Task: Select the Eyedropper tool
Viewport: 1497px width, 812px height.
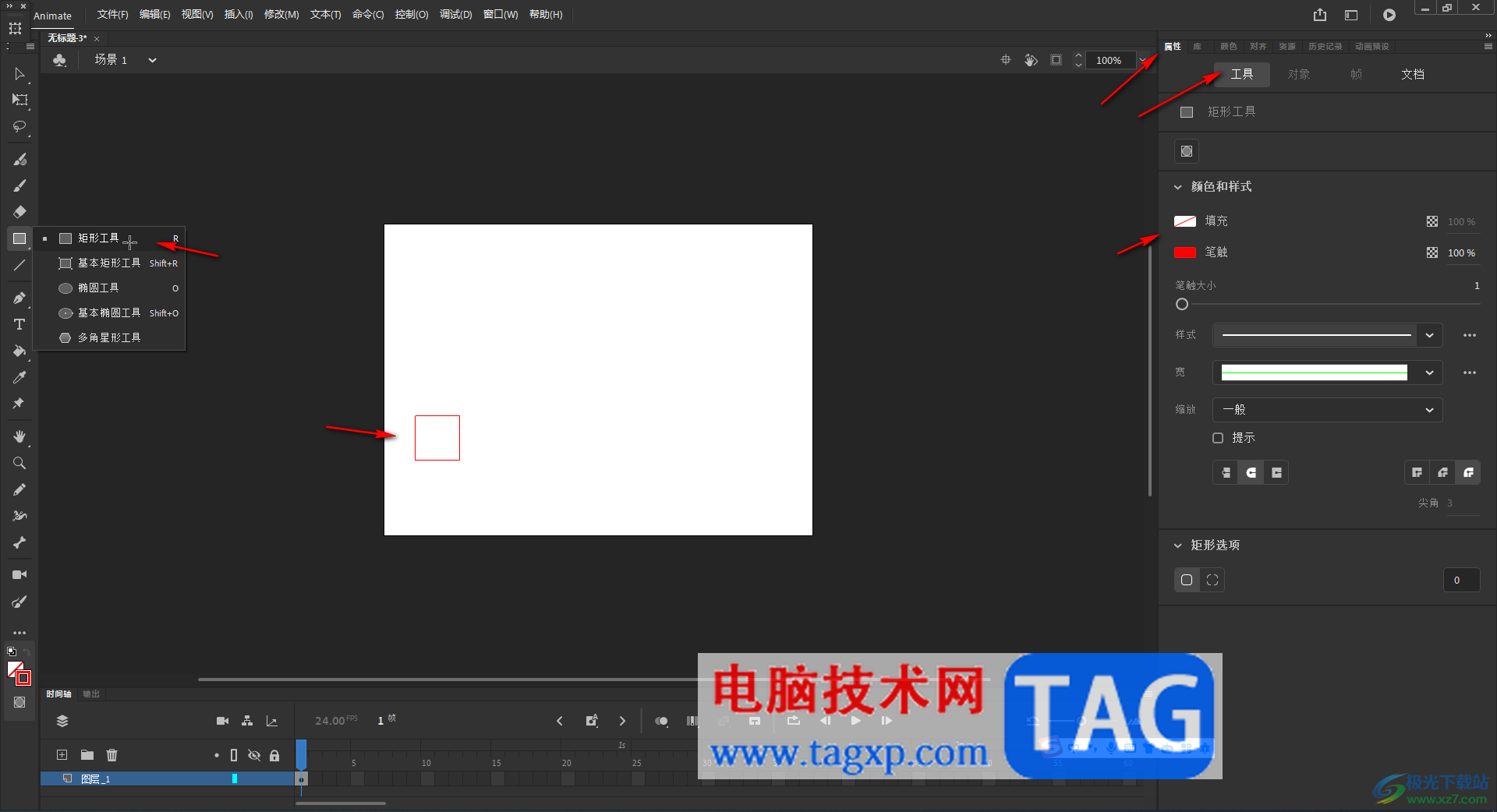Action: (19, 377)
